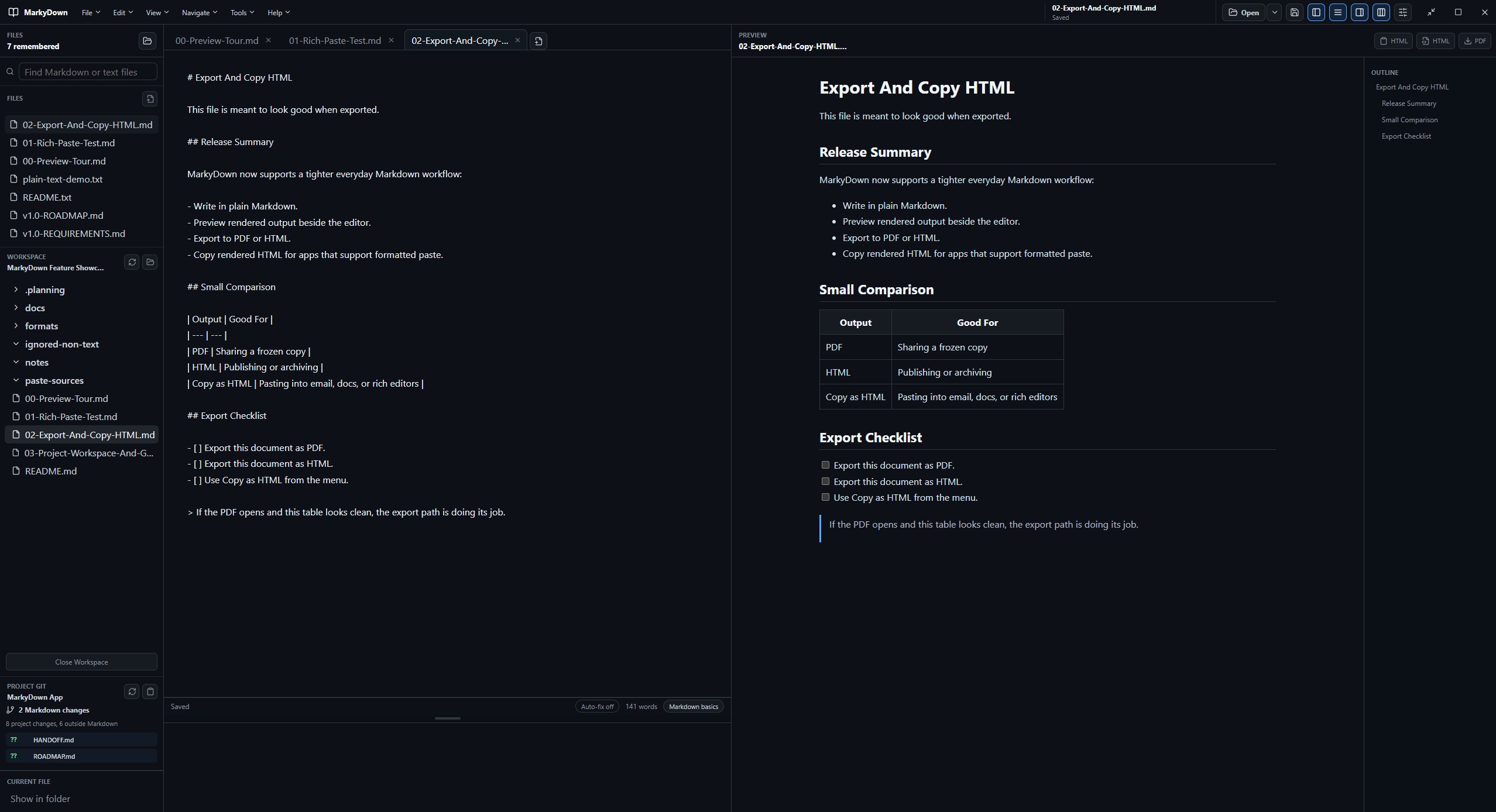The height and width of the screenshot is (812, 1496).
Task: Click the save file icon in the title bar
Action: coord(1295,12)
